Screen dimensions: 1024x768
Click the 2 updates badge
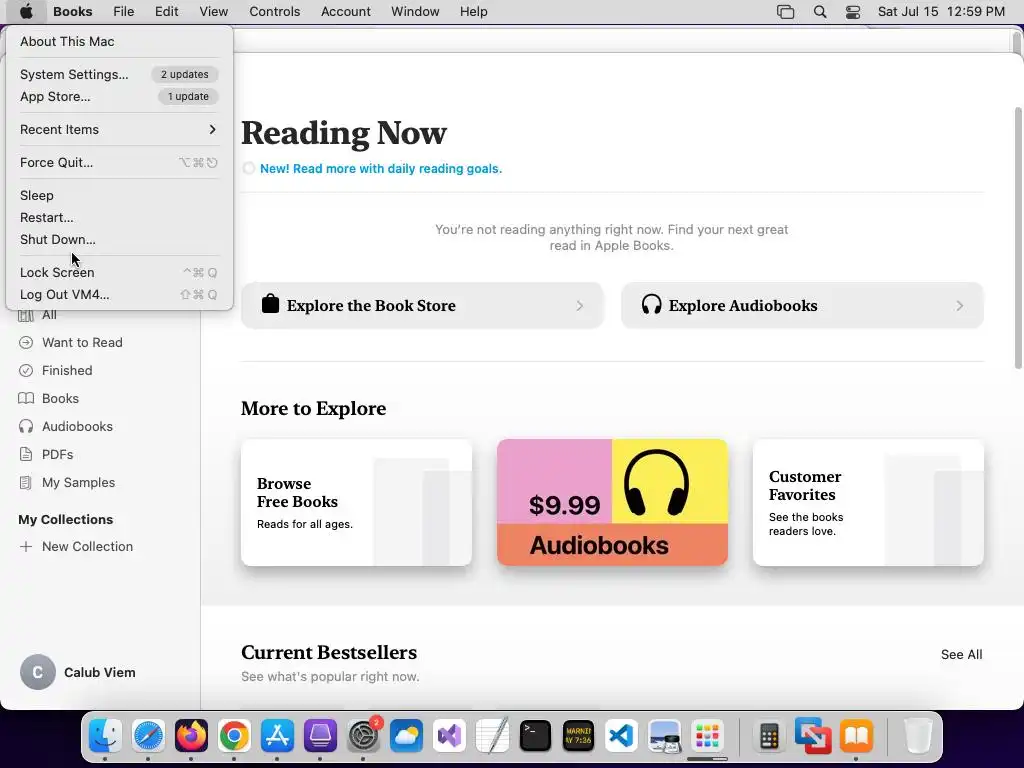(x=185, y=74)
